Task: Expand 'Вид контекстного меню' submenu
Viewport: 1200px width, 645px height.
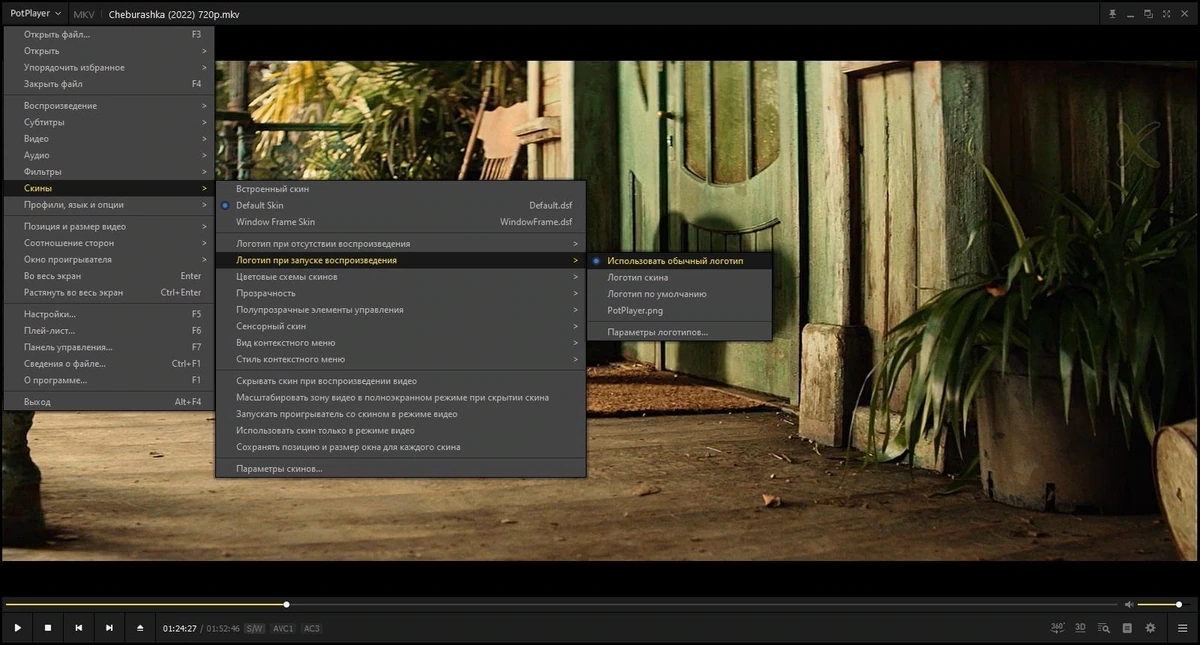Action: 401,343
